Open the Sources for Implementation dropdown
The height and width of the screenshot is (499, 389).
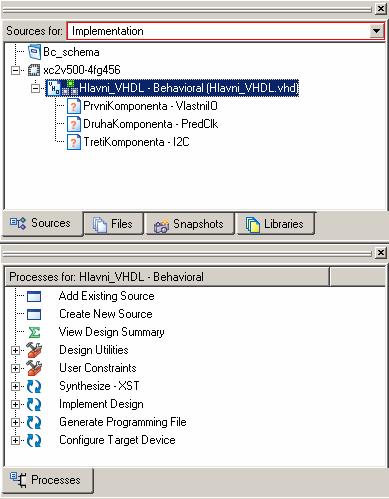click(376, 31)
